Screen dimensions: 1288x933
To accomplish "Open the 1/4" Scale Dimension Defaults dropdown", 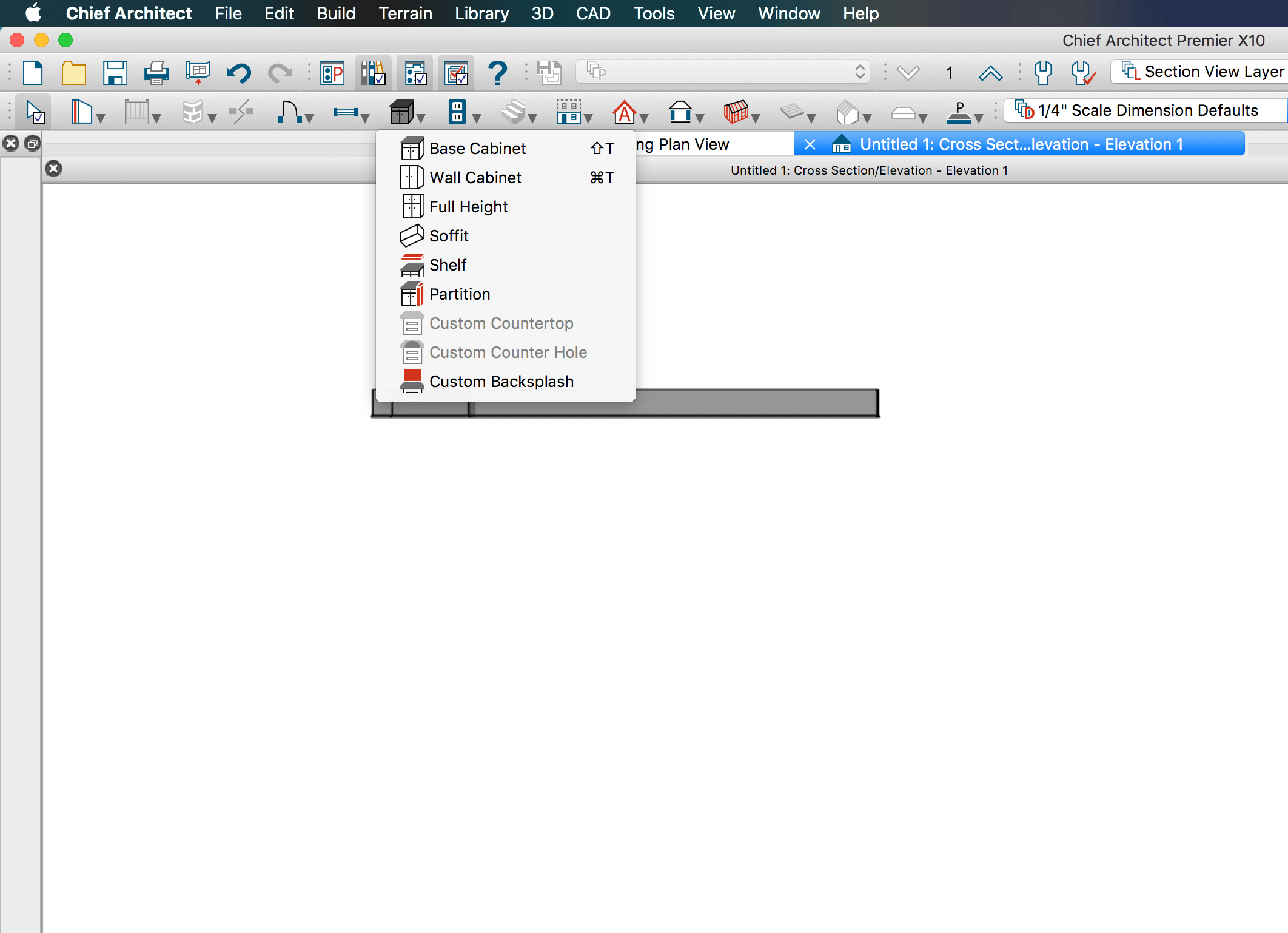I will pyautogui.click(x=1146, y=110).
